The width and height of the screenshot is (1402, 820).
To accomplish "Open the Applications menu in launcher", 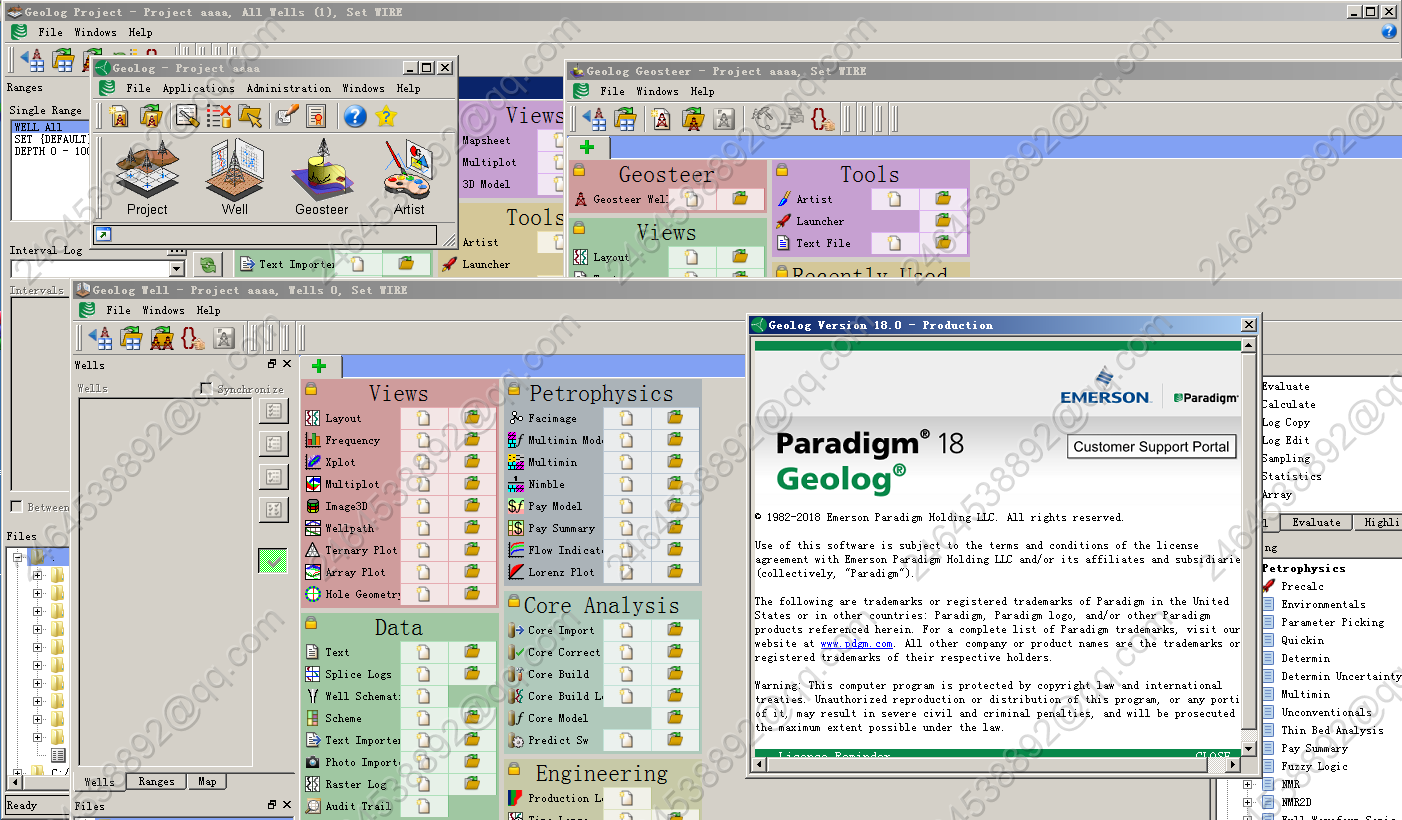I will (198, 88).
